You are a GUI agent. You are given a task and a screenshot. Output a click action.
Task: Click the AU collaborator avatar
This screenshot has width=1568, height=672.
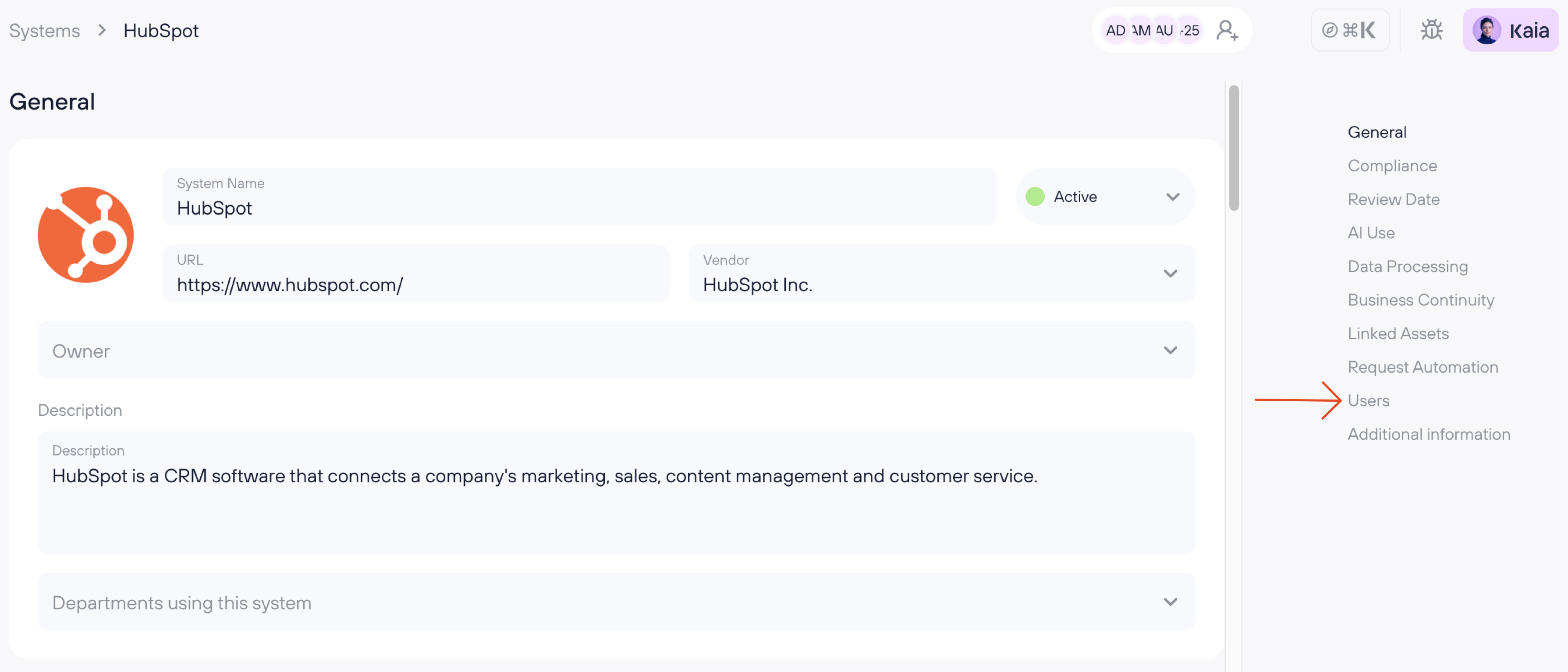tap(1164, 30)
